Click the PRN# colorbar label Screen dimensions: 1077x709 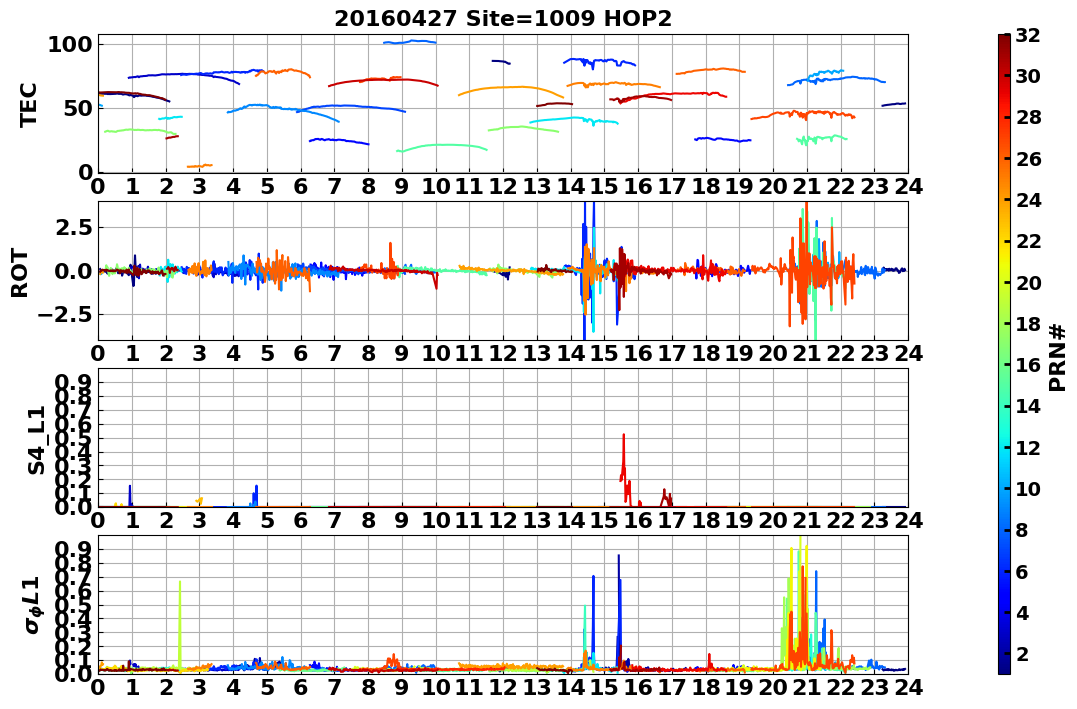point(1058,358)
